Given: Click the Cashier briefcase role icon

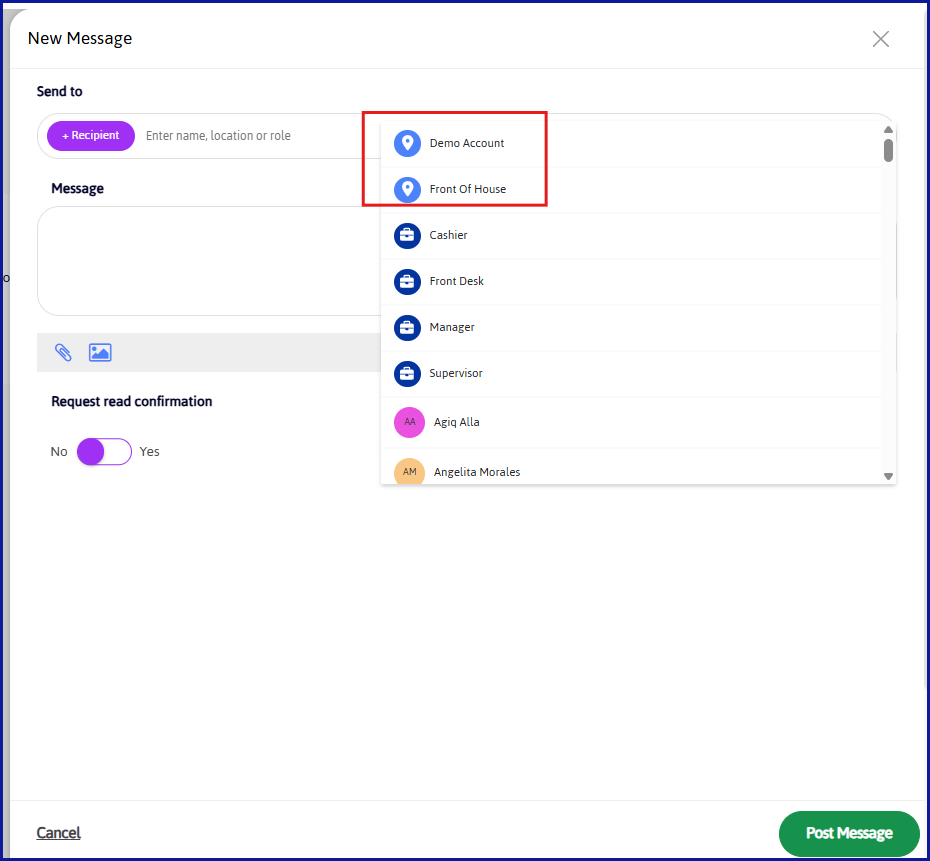Looking at the screenshot, I should point(407,235).
